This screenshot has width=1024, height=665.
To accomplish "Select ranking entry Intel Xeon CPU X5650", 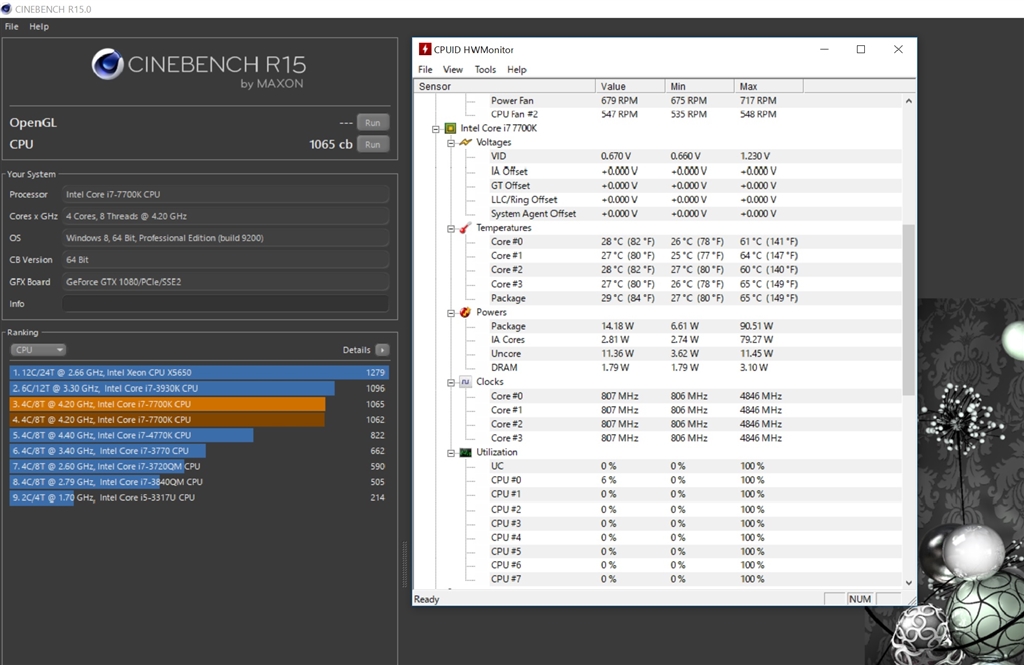I will coord(199,372).
